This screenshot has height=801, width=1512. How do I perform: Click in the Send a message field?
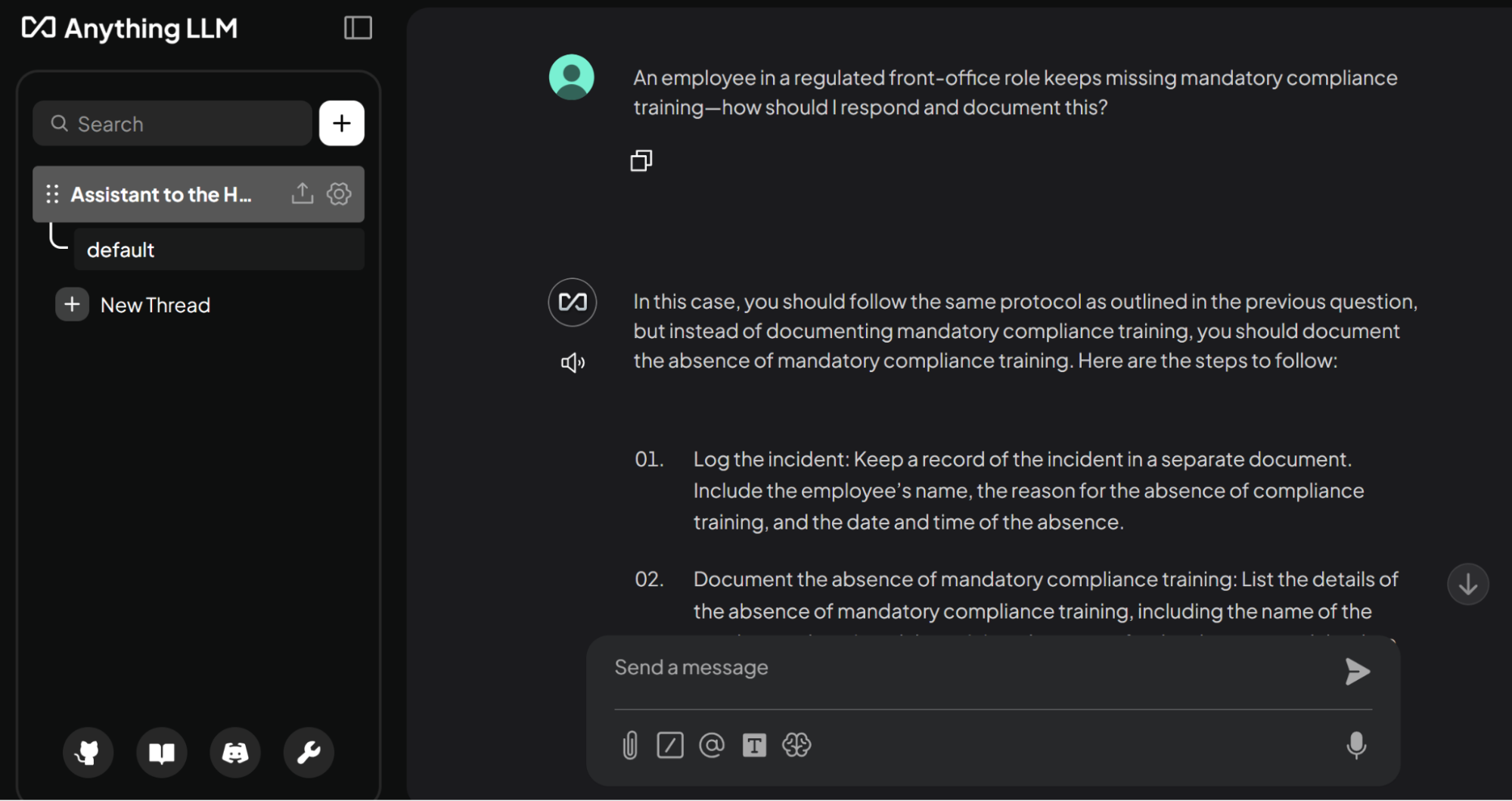pyautogui.click(x=968, y=668)
